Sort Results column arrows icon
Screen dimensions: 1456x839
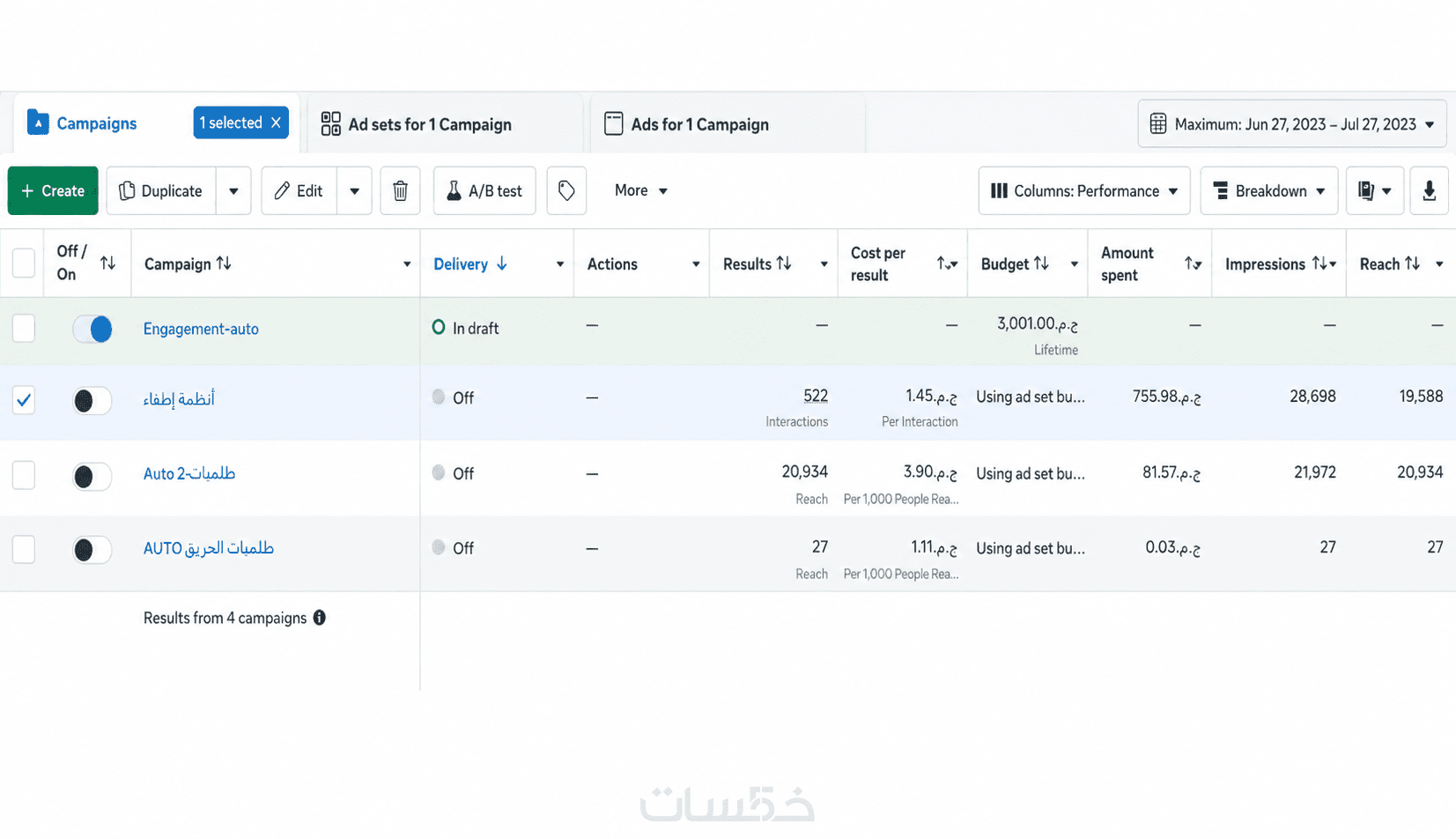[x=783, y=264]
